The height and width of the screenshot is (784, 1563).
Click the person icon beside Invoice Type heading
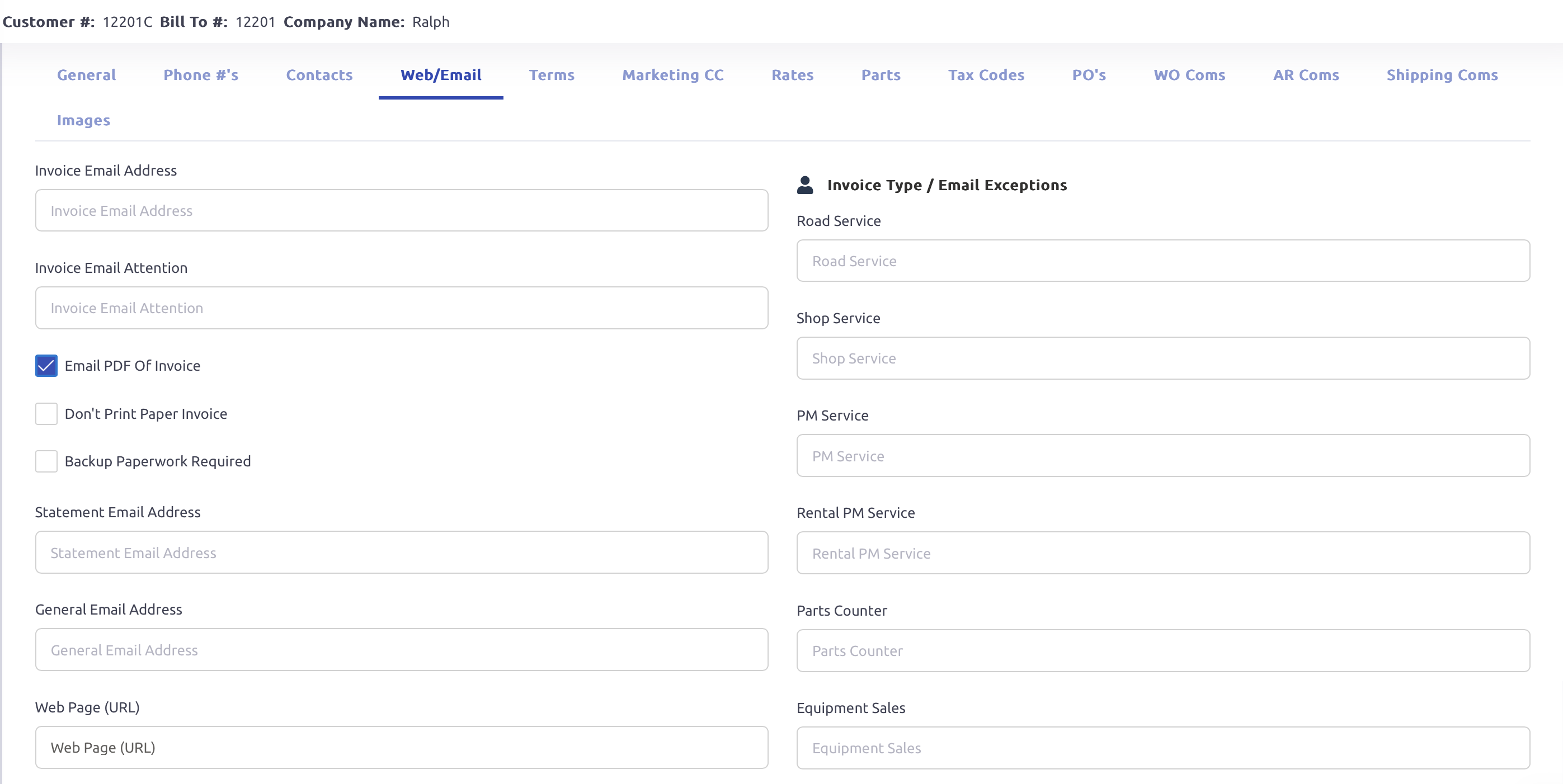[x=804, y=185]
